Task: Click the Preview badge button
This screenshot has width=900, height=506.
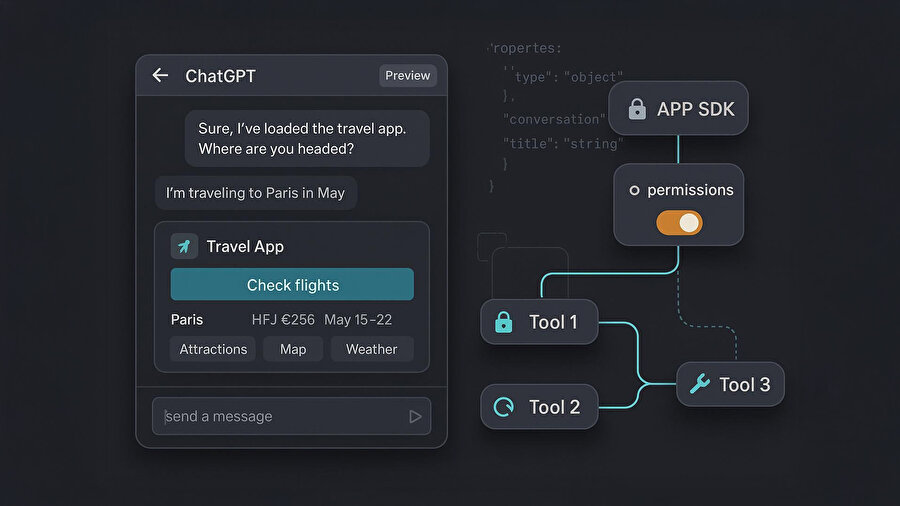Action: 407,76
